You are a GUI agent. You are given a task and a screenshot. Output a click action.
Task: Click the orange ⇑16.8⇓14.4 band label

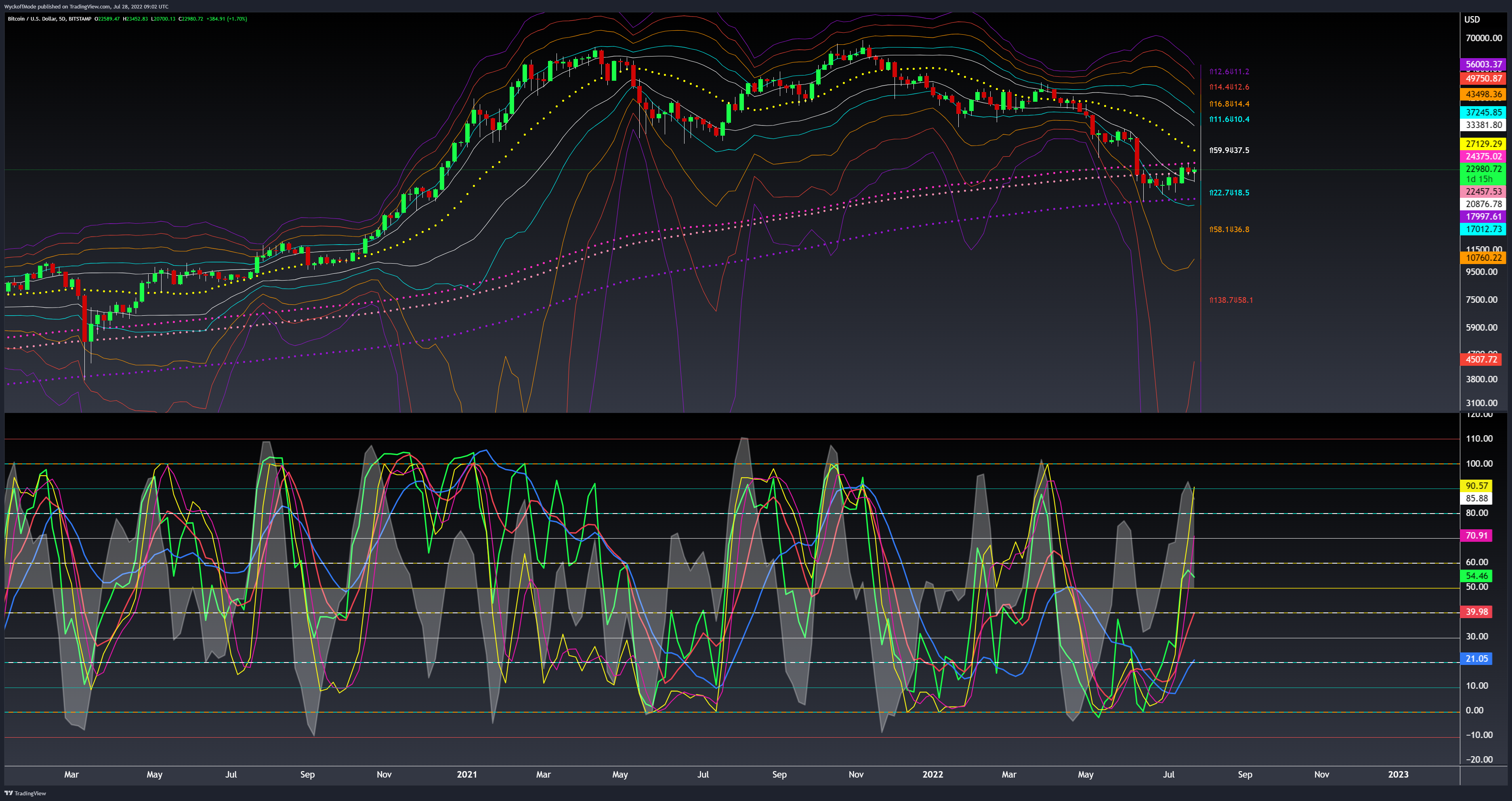1229,104
